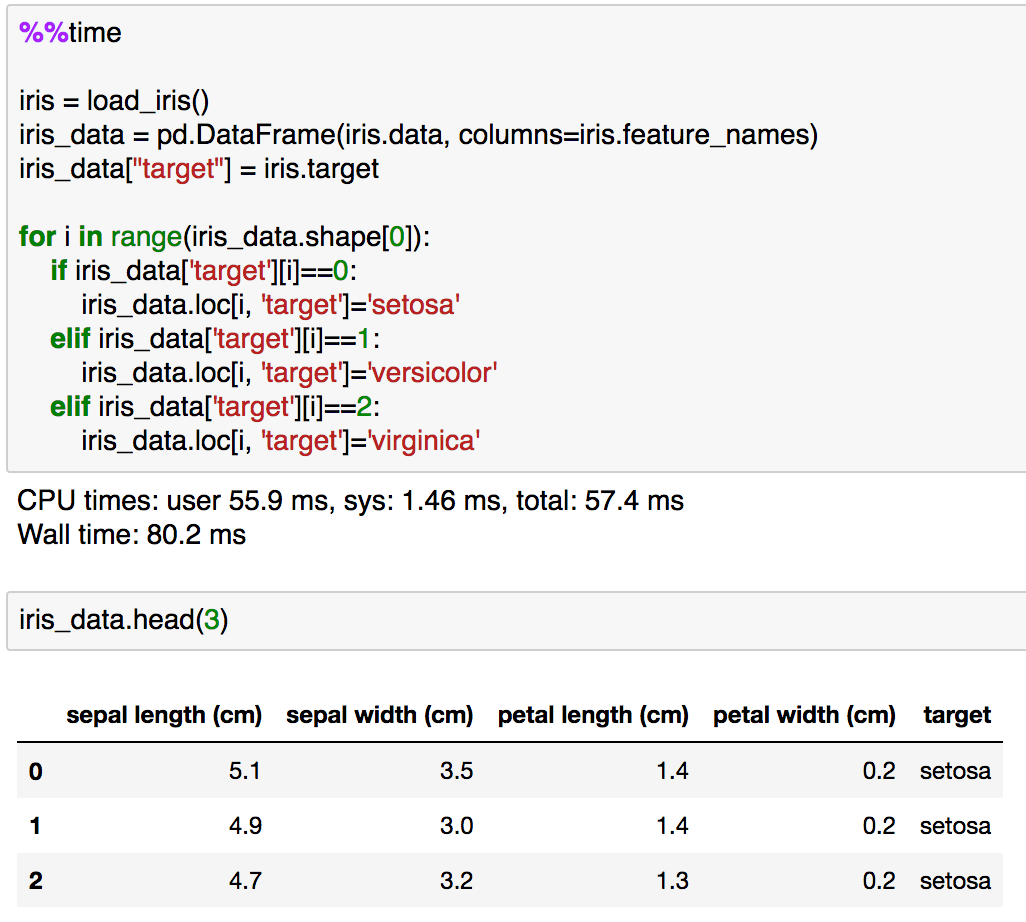The width and height of the screenshot is (1026, 922).
Task: Click the petal width (cm) column header
Action: pos(804,715)
